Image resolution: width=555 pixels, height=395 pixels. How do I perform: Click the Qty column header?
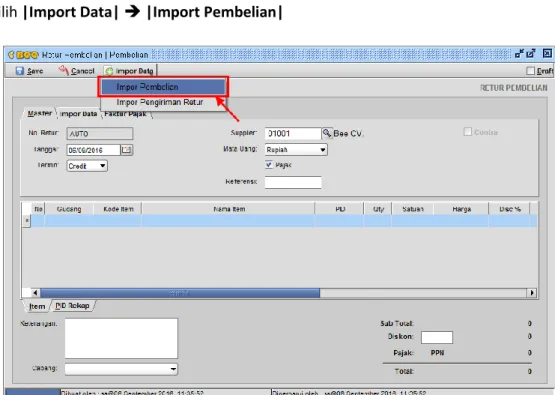pos(378,209)
